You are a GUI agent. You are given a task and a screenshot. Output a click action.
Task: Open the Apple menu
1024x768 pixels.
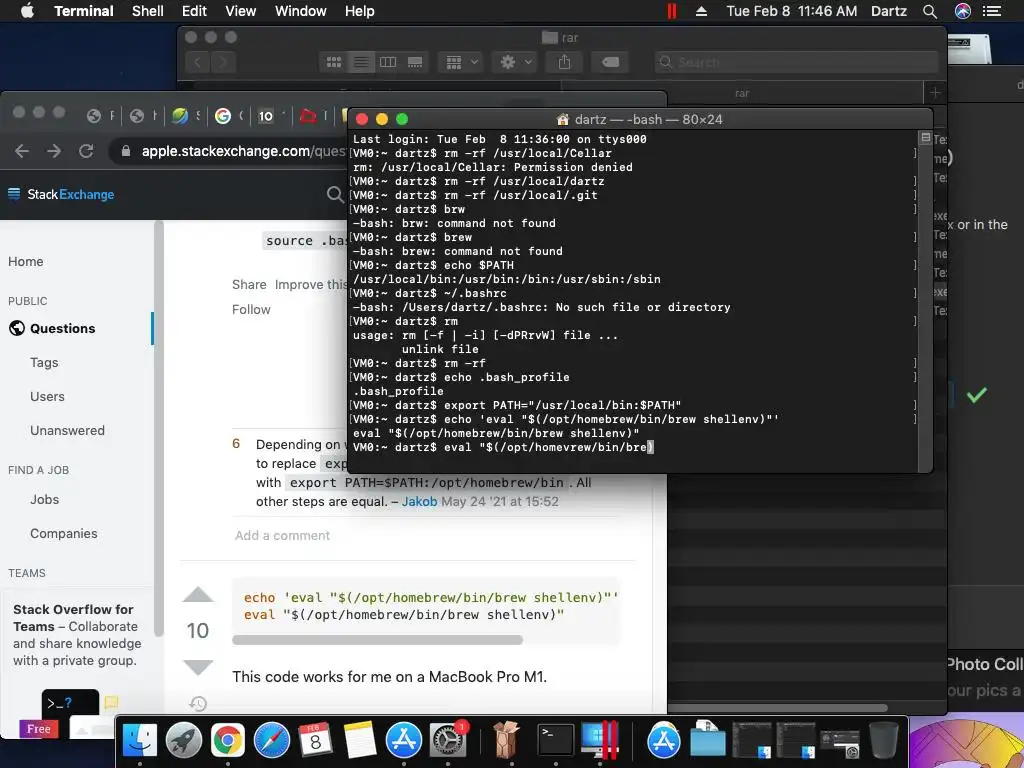tap(27, 11)
